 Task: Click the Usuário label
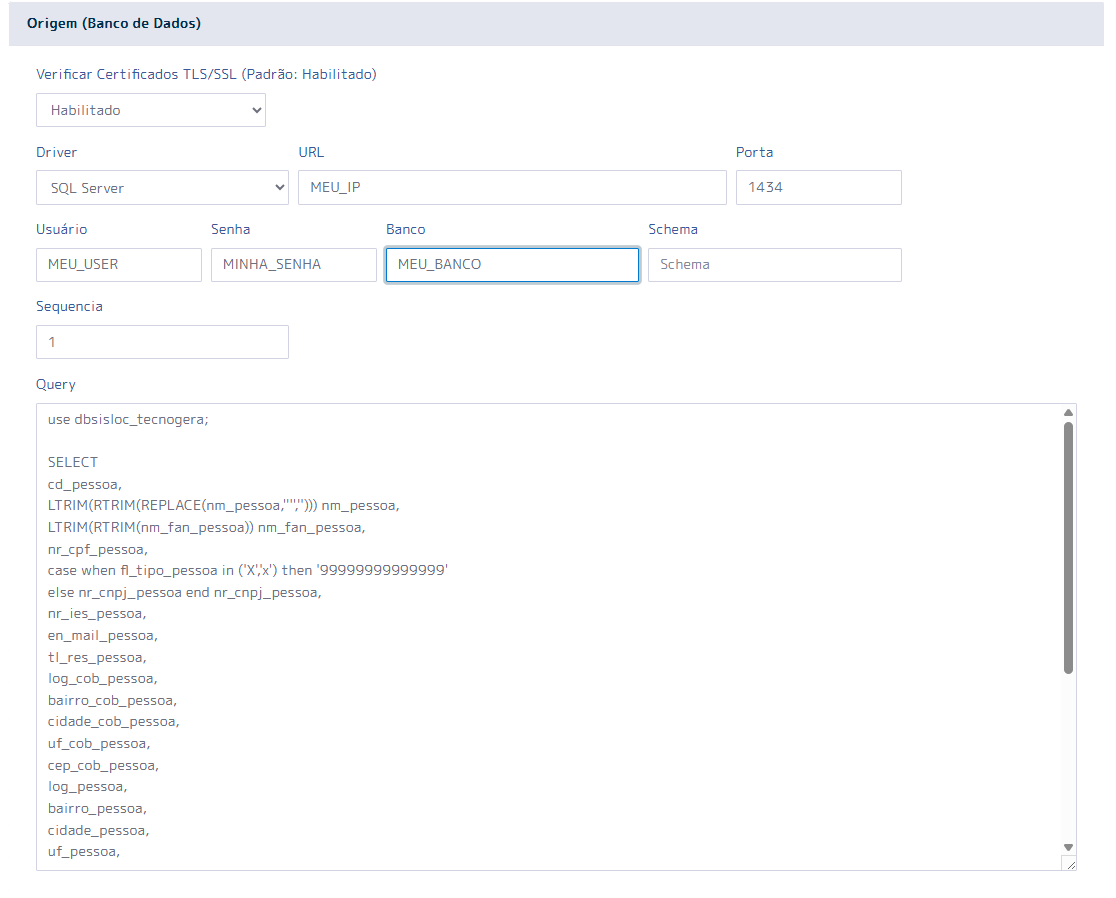tap(62, 229)
